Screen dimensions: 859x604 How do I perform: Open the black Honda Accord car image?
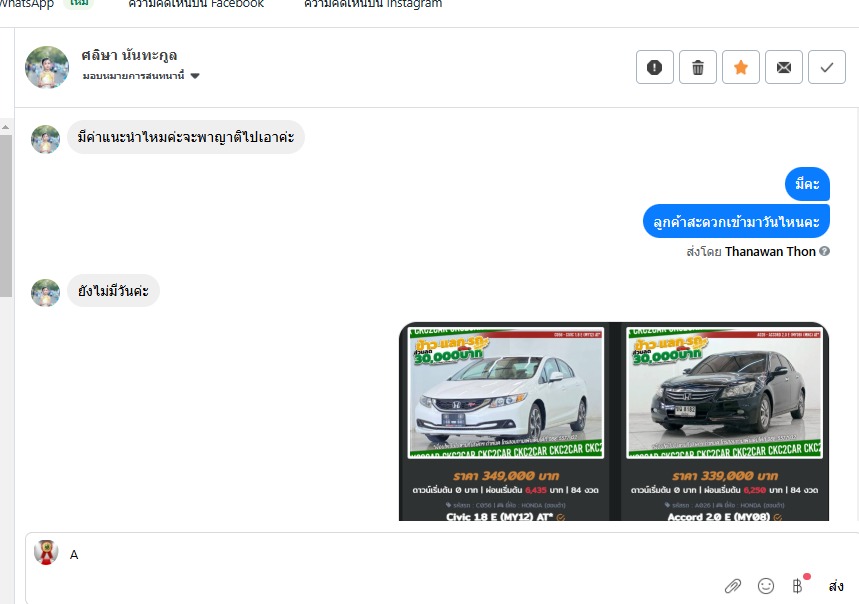coord(724,393)
